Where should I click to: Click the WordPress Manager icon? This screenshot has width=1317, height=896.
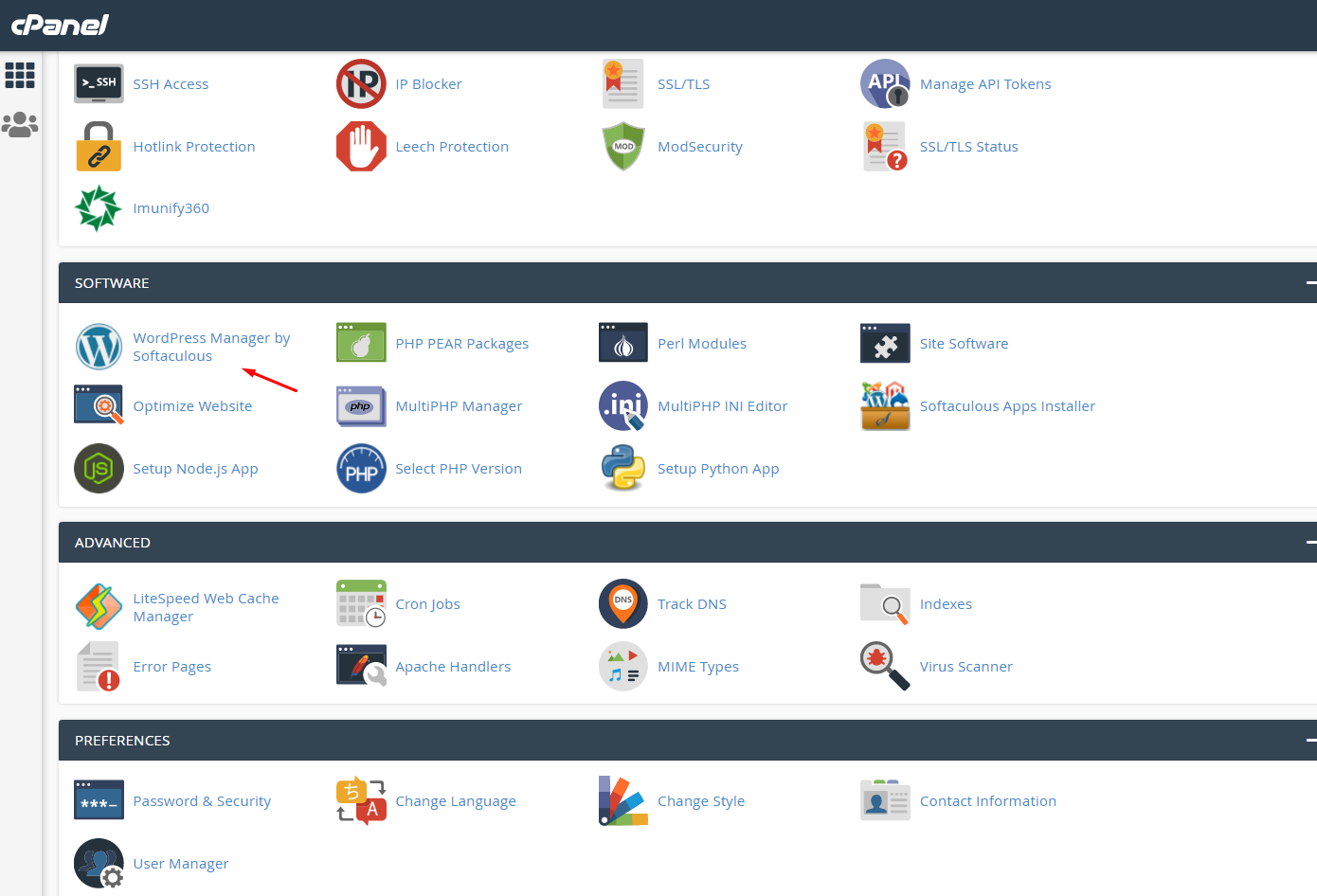pos(99,347)
